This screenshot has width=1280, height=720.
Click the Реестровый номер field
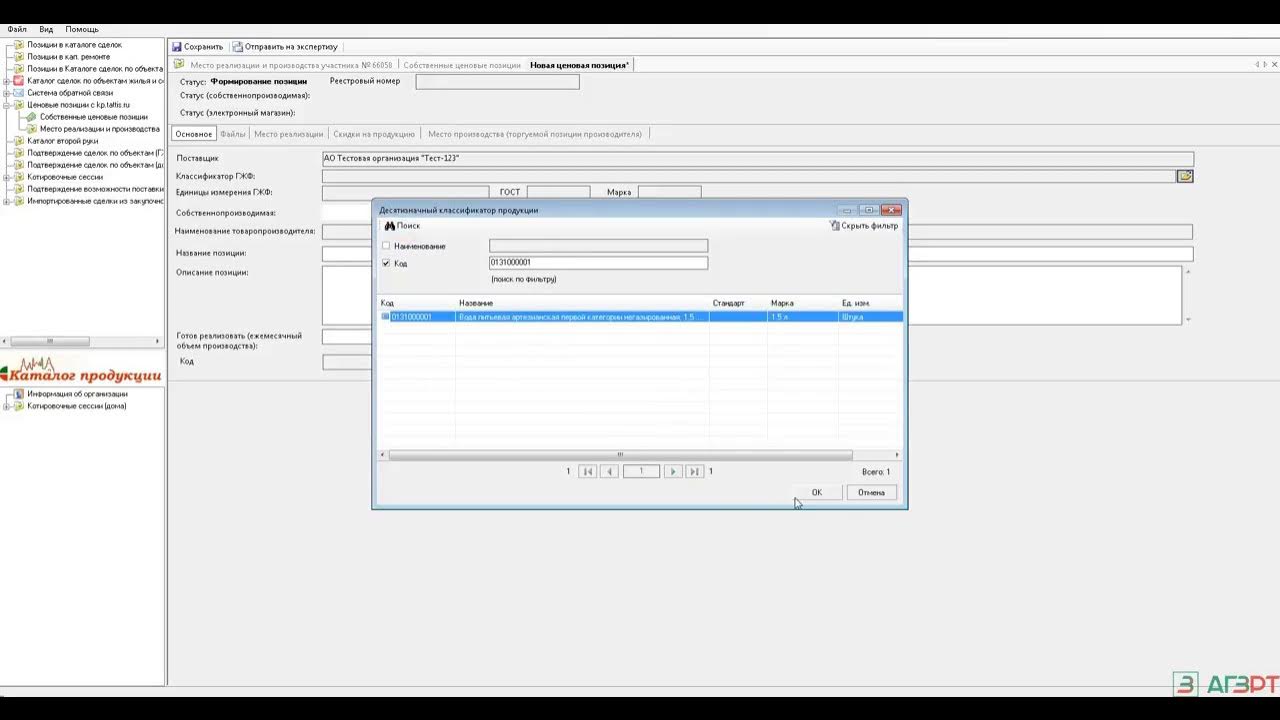coord(497,82)
